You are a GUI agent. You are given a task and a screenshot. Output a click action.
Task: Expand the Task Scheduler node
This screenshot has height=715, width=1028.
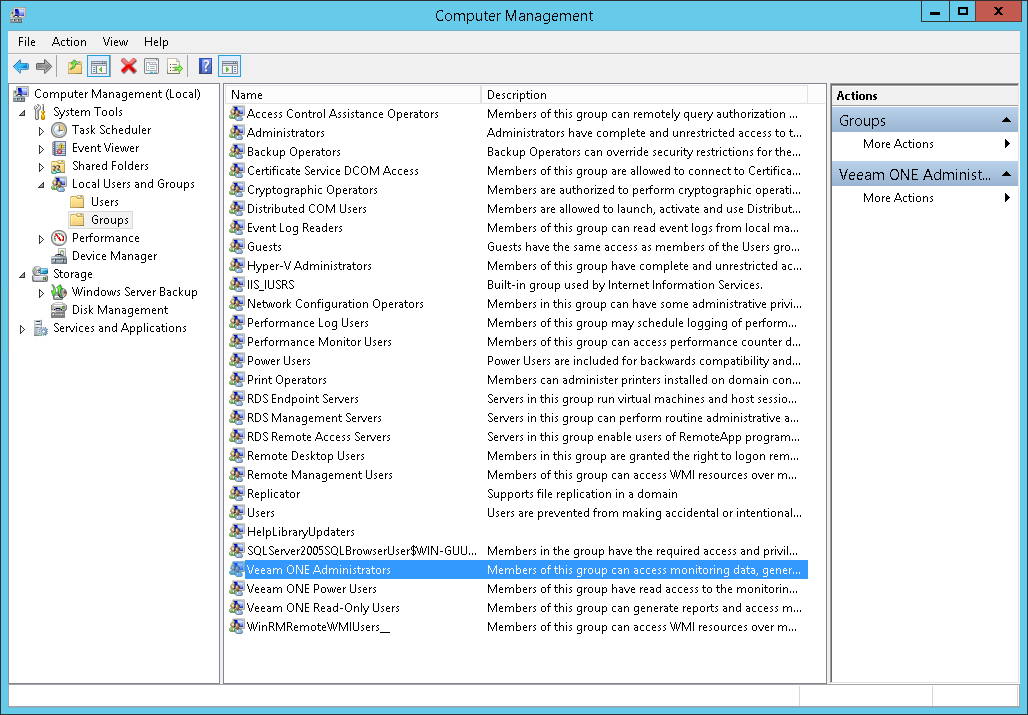pos(41,130)
